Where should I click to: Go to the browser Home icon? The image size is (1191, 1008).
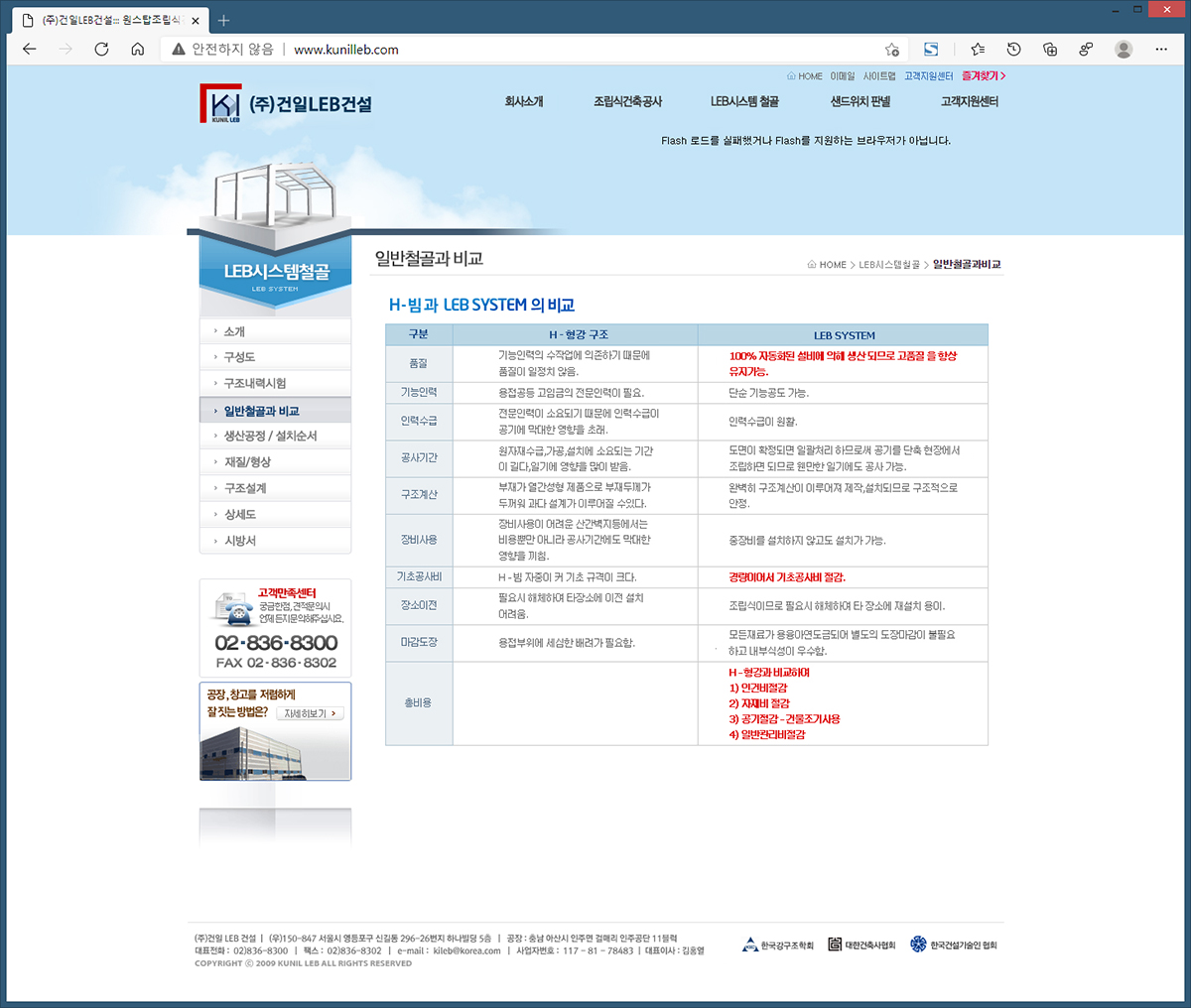tap(138, 50)
